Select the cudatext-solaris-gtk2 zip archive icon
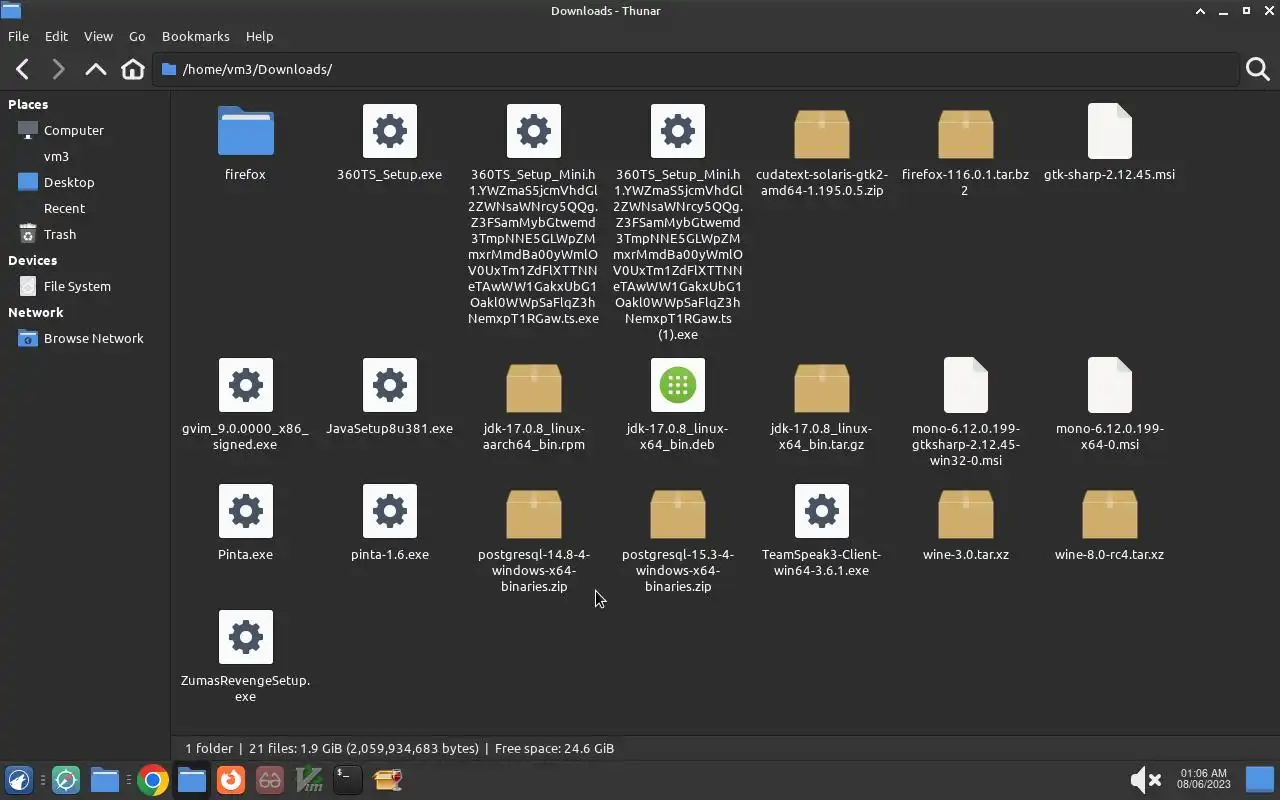The width and height of the screenshot is (1280, 800). 822,132
